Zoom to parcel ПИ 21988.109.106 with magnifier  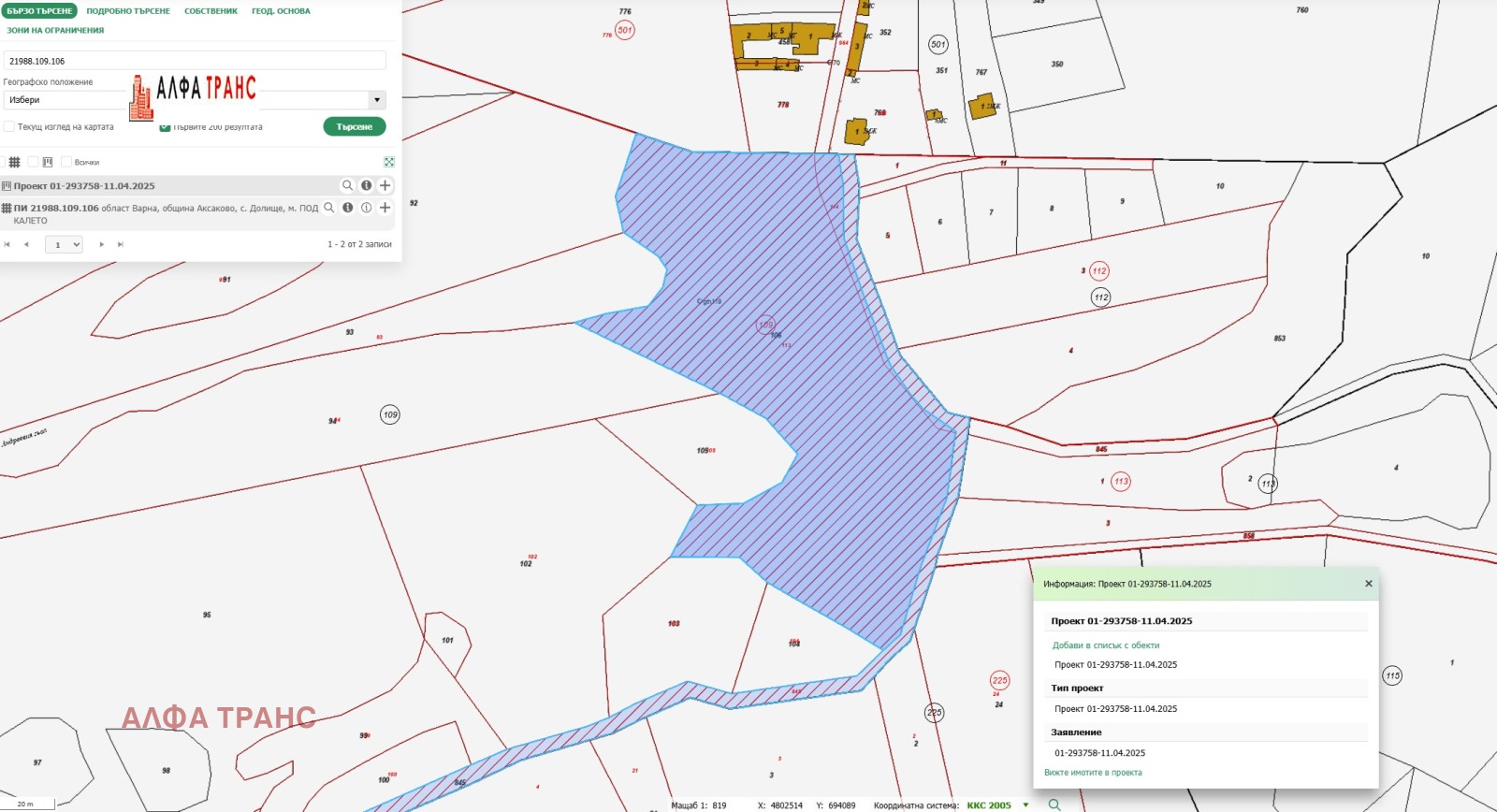(329, 208)
